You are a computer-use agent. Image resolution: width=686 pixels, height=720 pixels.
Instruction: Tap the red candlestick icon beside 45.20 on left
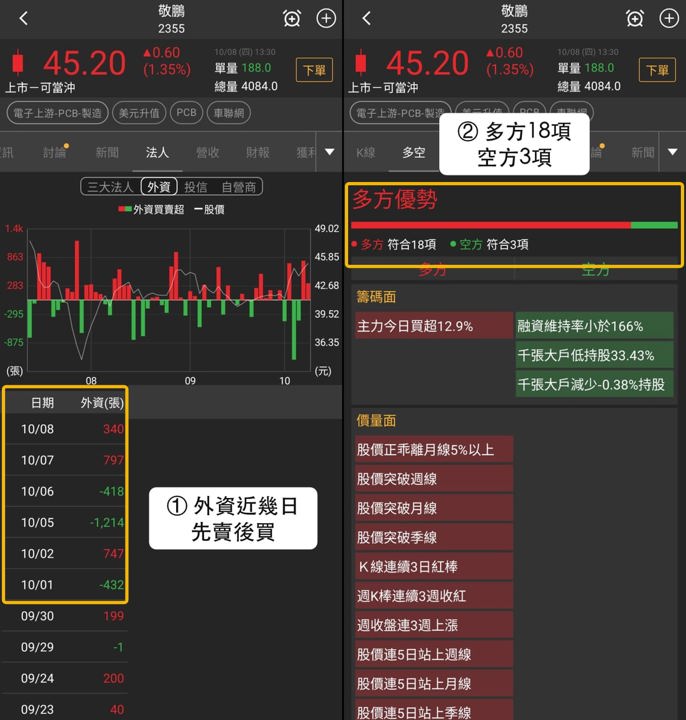tap(17, 62)
